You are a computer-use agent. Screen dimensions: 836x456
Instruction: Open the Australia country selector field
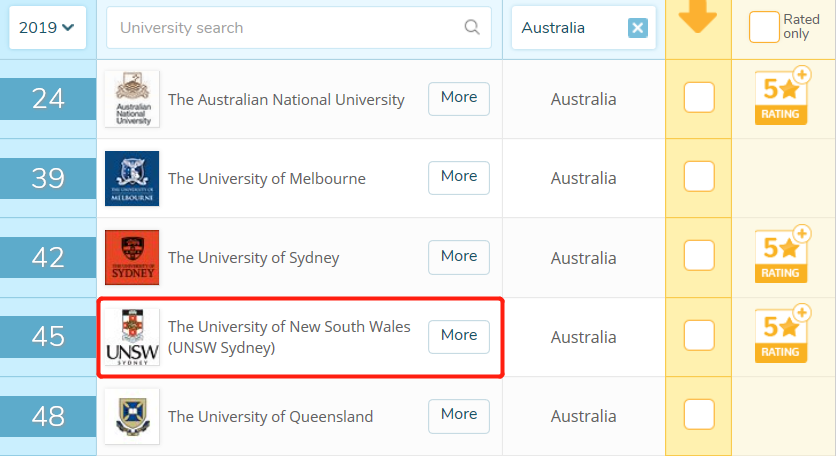click(583, 28)
